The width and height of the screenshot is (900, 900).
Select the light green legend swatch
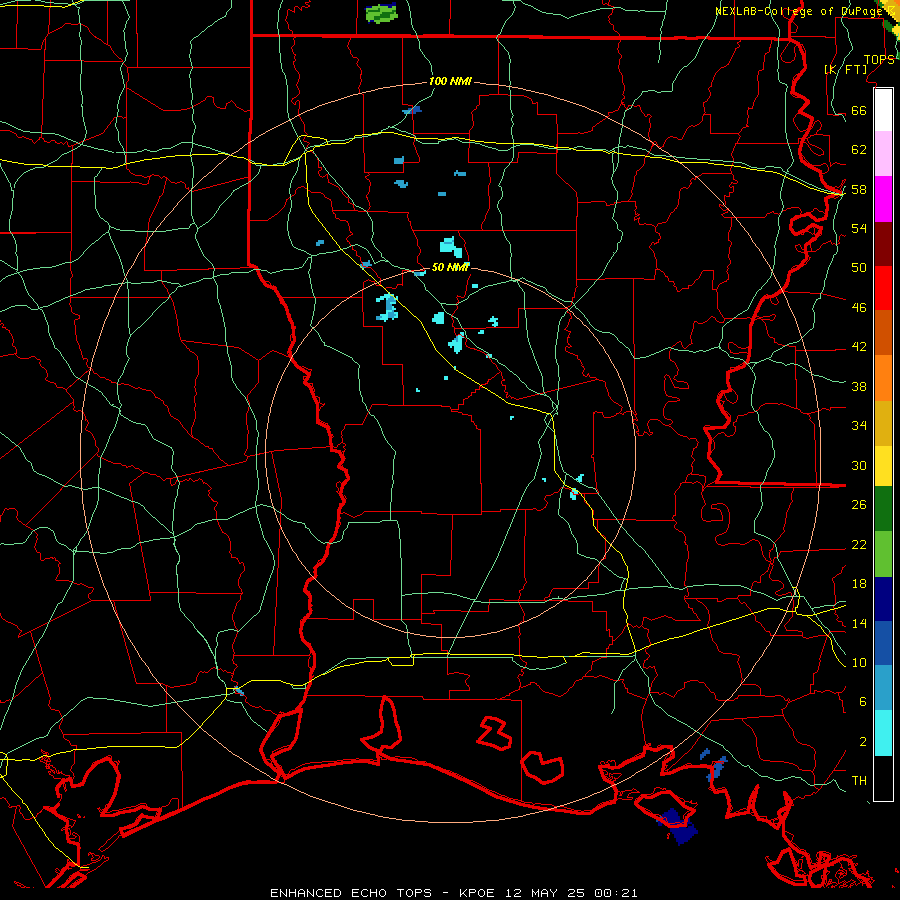click(x=883, y=554)
